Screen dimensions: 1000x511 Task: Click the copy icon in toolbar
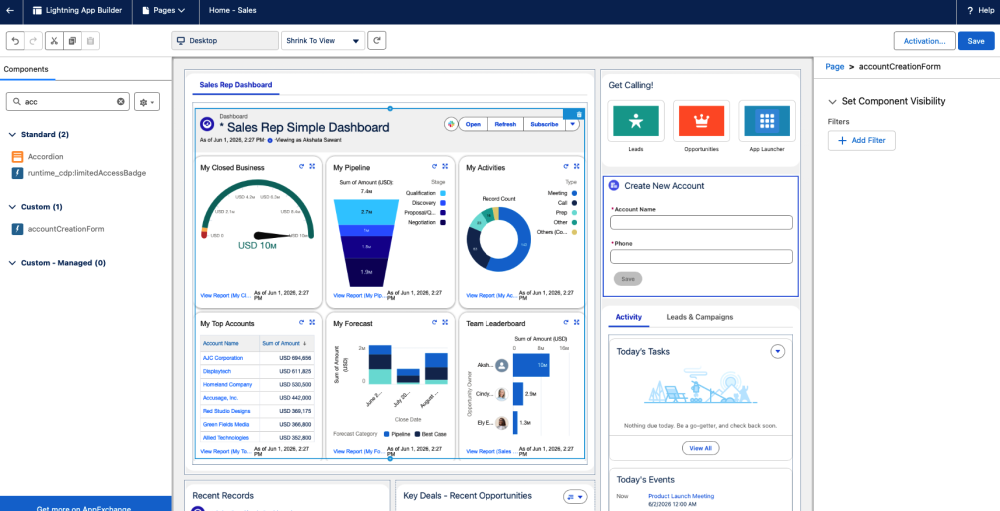[72, 41]
